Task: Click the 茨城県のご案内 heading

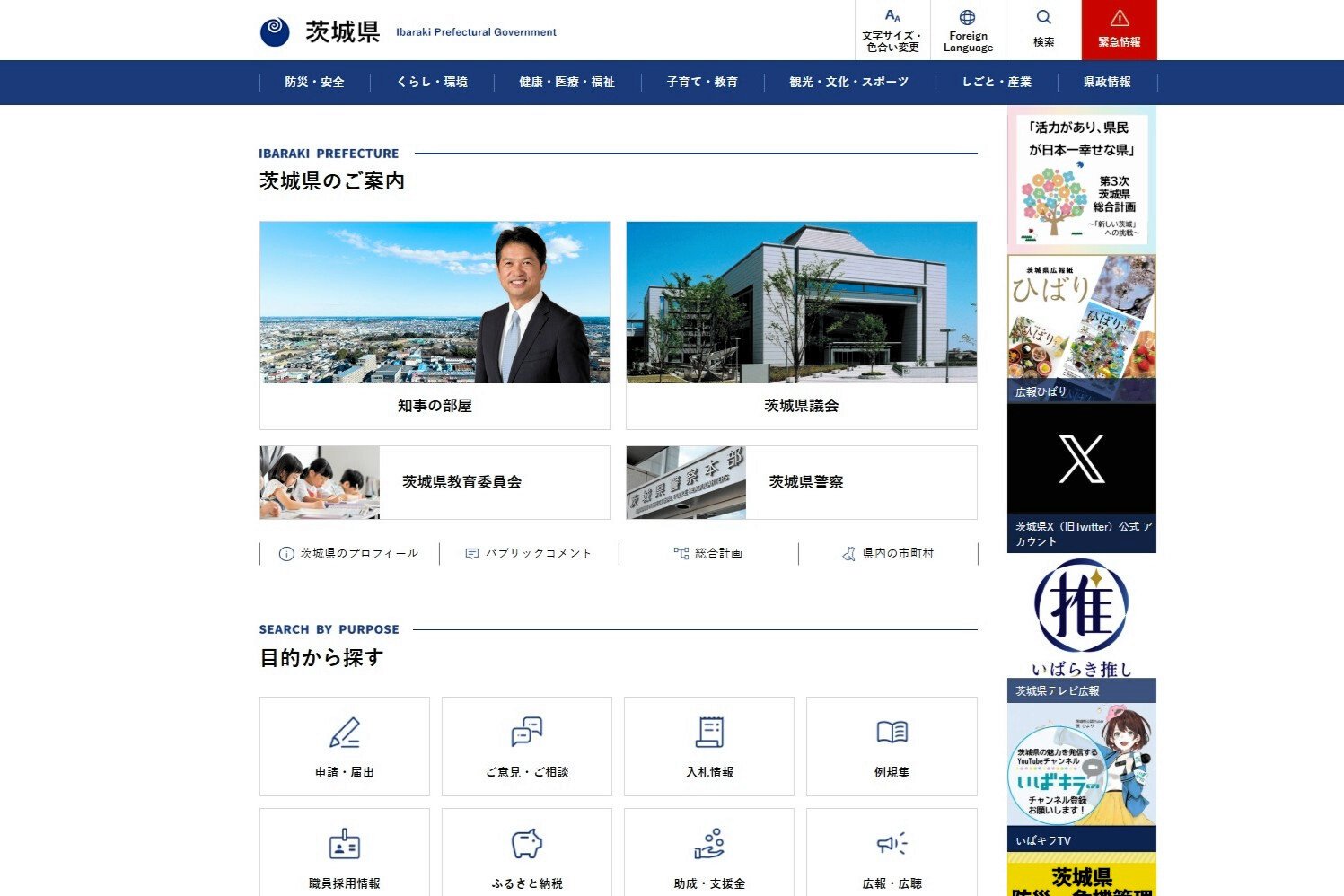Action: tap(332, 181)
